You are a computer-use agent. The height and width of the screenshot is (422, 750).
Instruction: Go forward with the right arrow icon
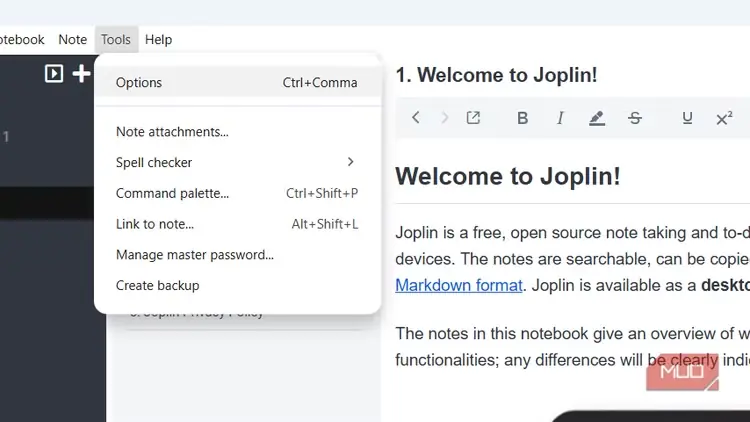(x=444, y=118)
